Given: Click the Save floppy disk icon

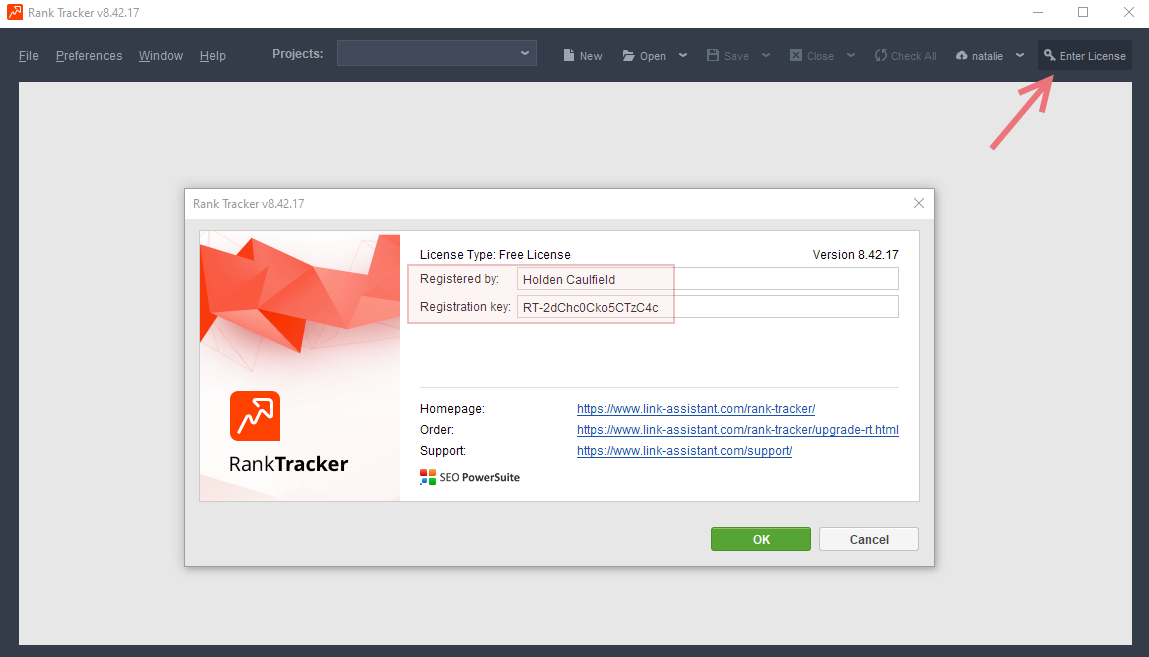Looking at the screenshot, I should point(712,56).
